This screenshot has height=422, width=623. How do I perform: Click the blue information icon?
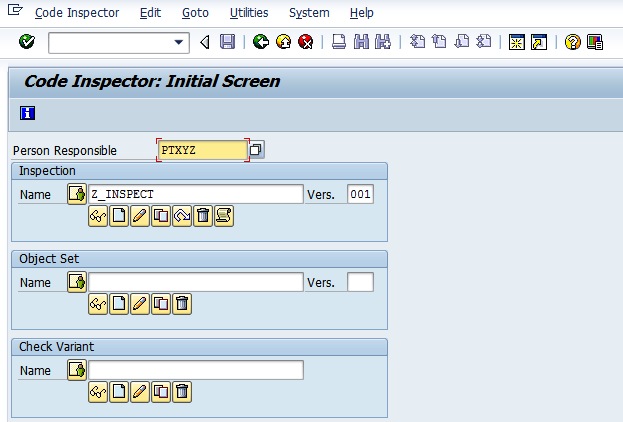pyautogui.click(x=27, y=113)
